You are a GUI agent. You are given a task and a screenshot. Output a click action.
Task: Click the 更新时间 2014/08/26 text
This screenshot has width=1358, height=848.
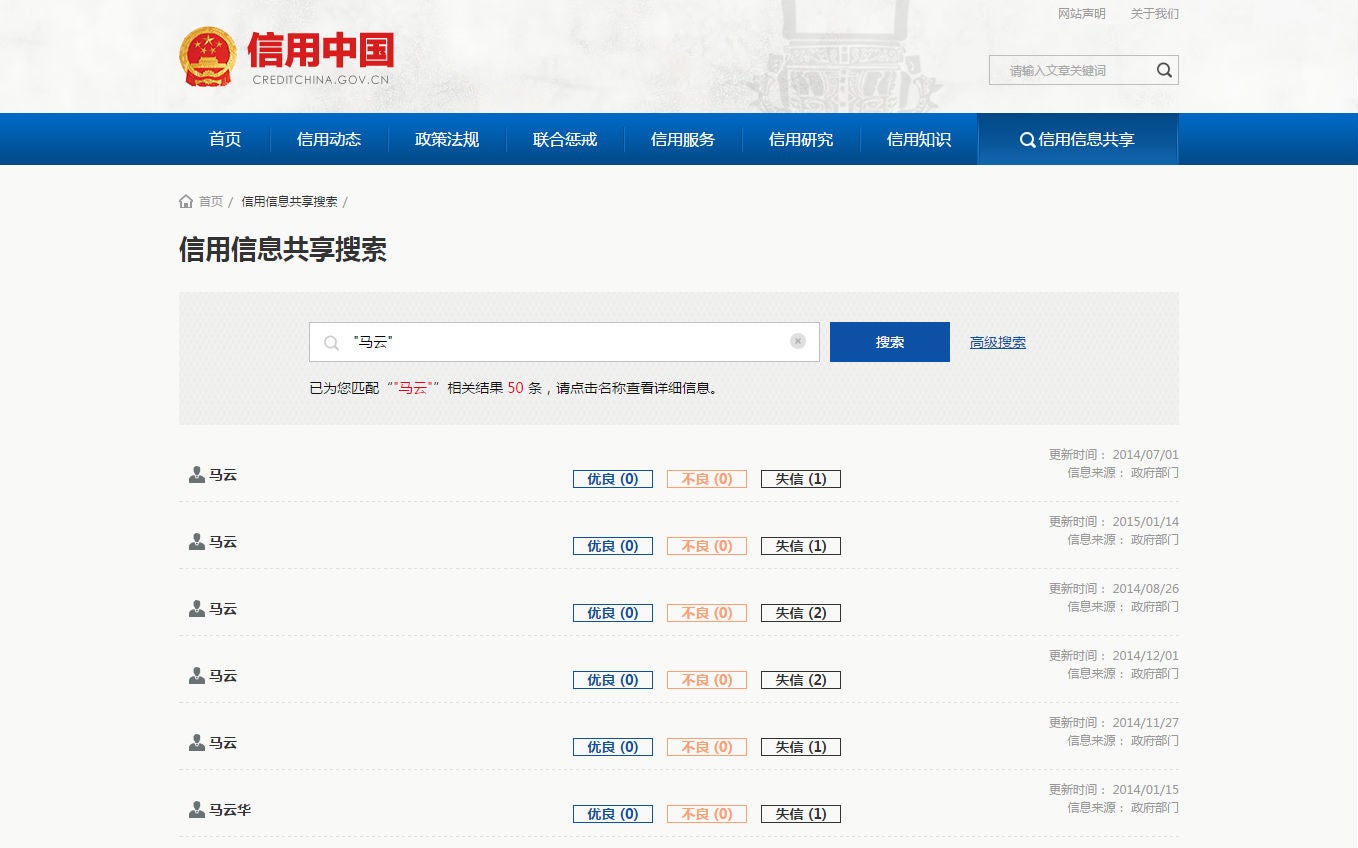[x=1114, y=589]
